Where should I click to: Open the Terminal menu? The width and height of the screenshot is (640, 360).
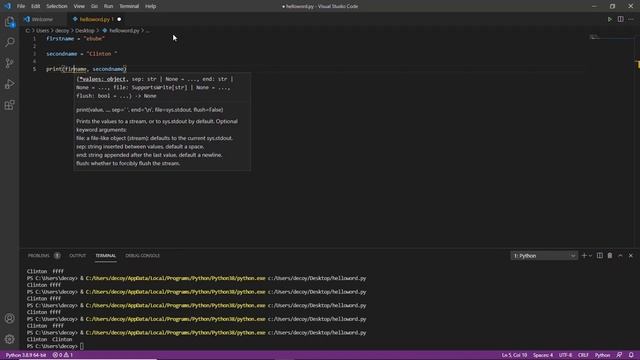pyautogui.click(x=129, y=6)
